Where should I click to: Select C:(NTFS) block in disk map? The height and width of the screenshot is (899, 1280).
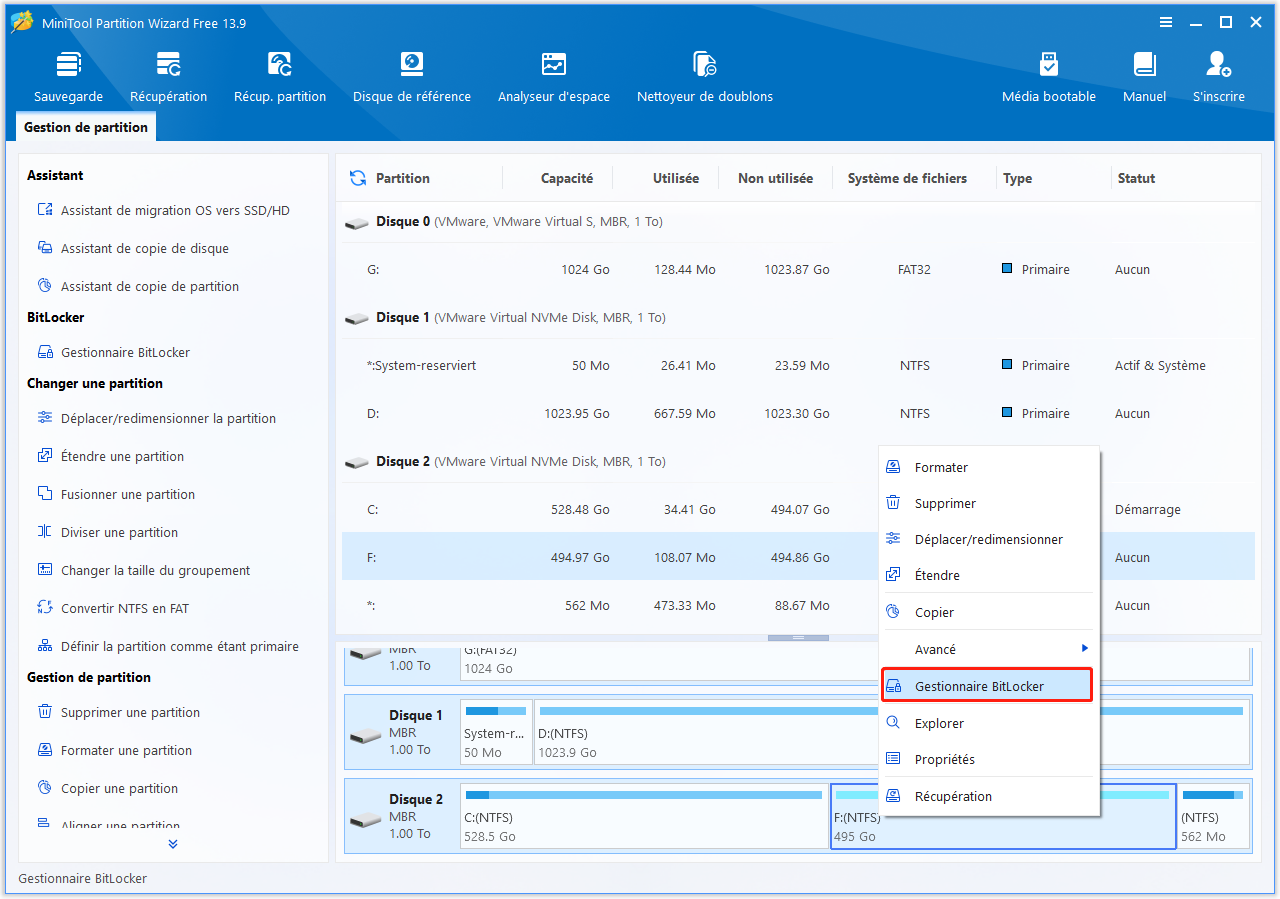point(644,816)
